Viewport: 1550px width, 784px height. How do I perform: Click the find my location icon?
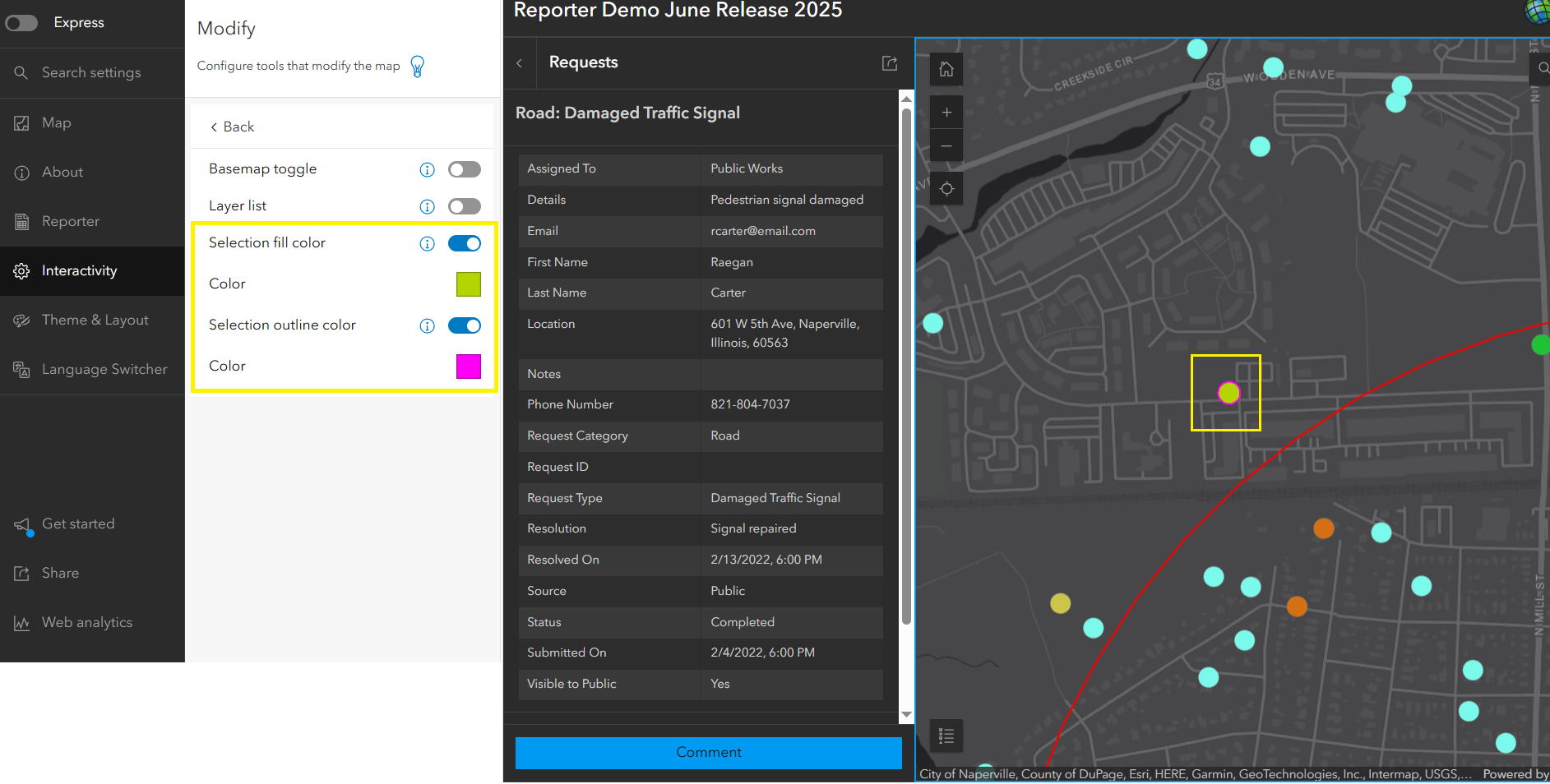(x=946, y=189)
